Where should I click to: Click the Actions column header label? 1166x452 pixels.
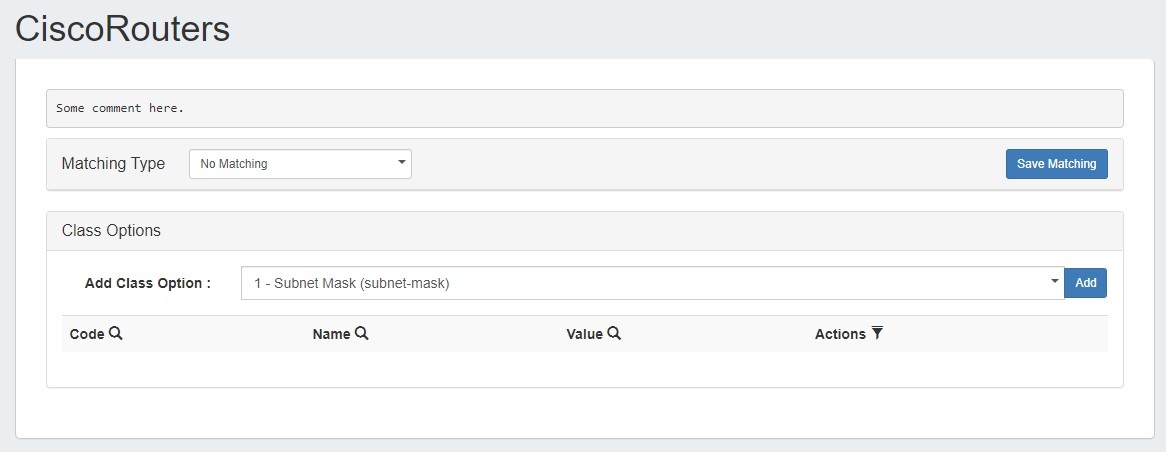click(x=840, y=334)
